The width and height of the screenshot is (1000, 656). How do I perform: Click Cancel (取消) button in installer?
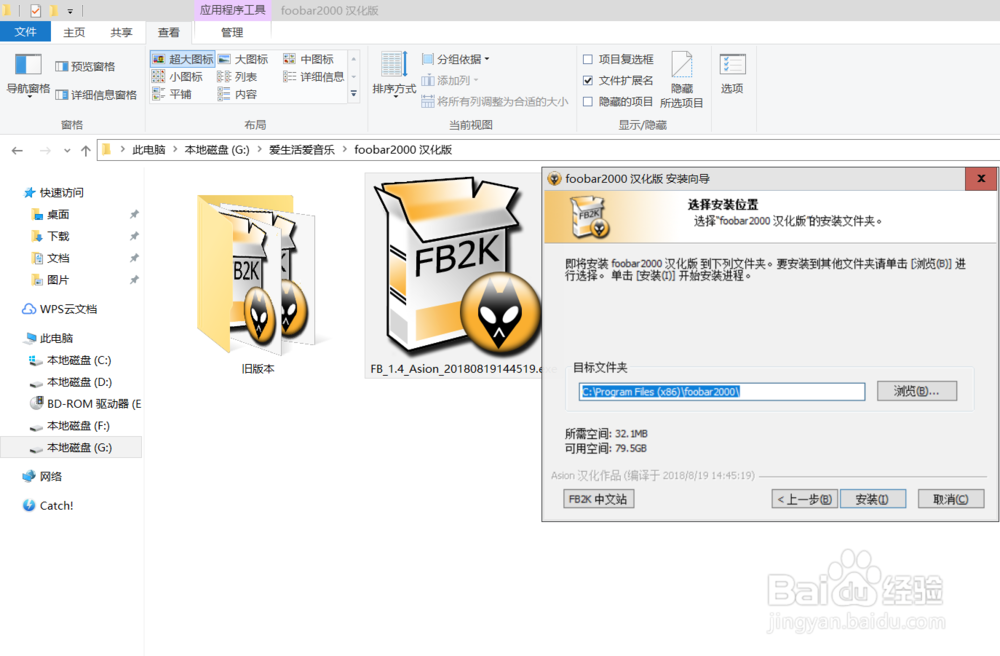[950, 499]
